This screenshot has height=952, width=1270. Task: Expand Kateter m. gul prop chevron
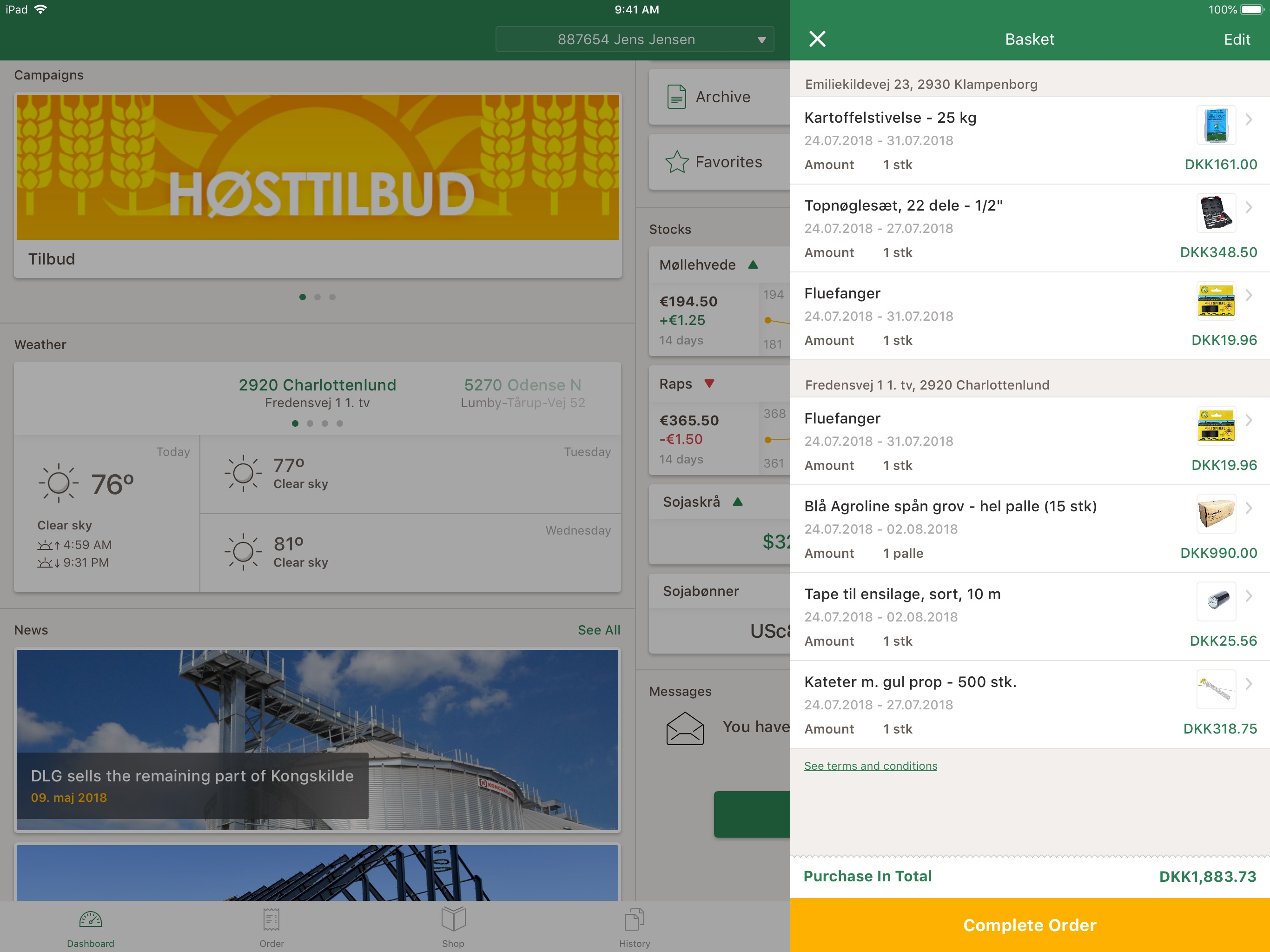pos(1249,684)
